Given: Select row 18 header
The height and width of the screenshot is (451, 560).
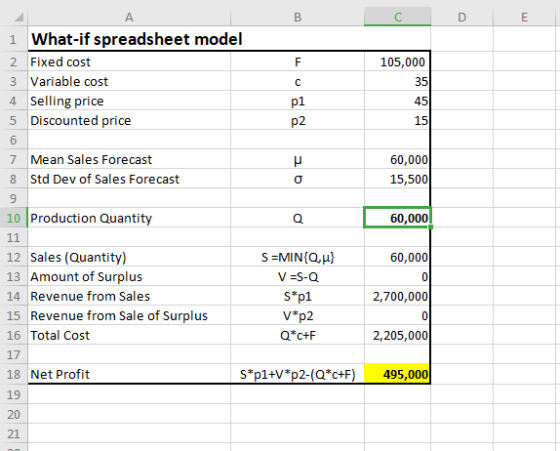Looking at the screenshot, I should (13, 374).
